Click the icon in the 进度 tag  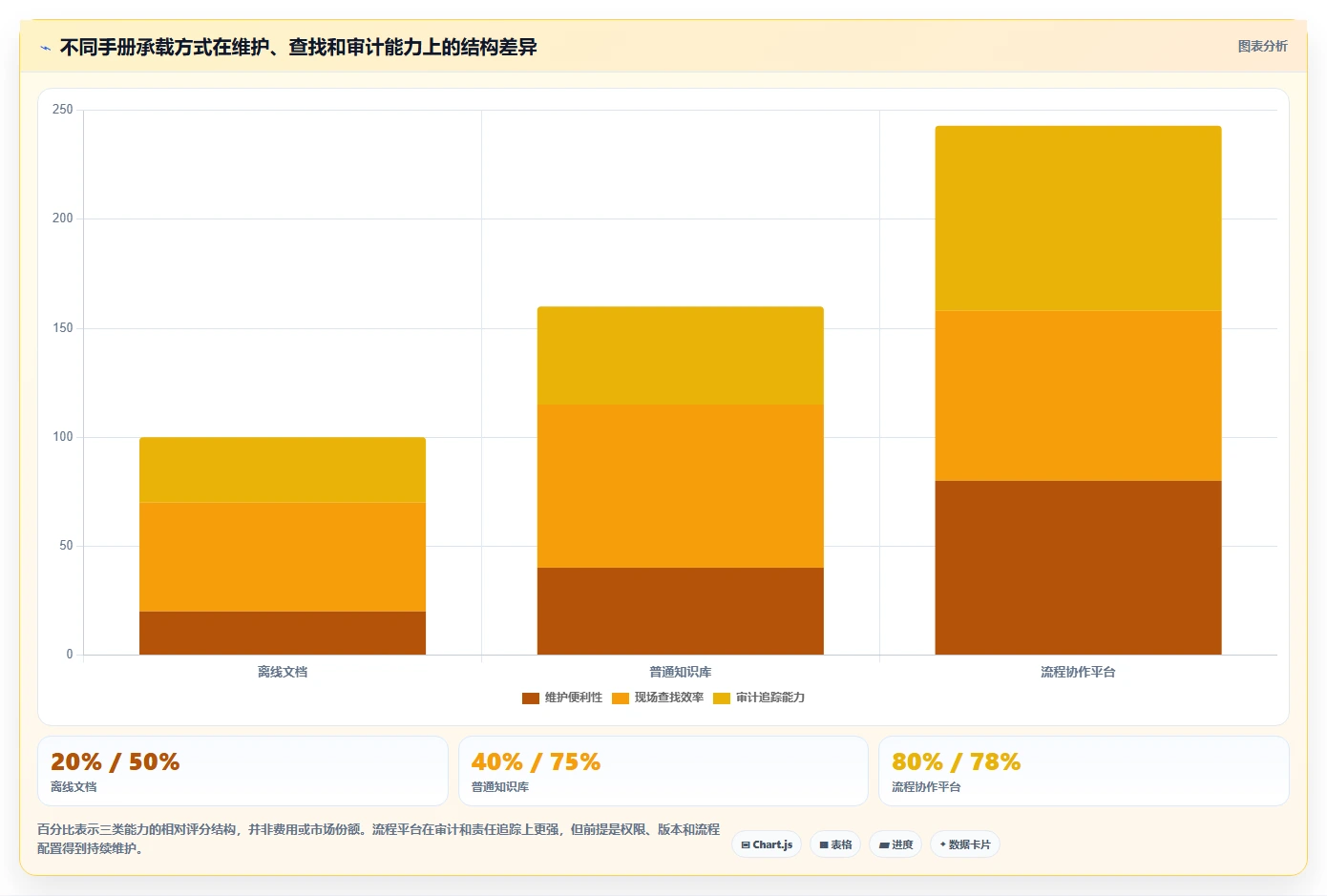coord(884,845)
